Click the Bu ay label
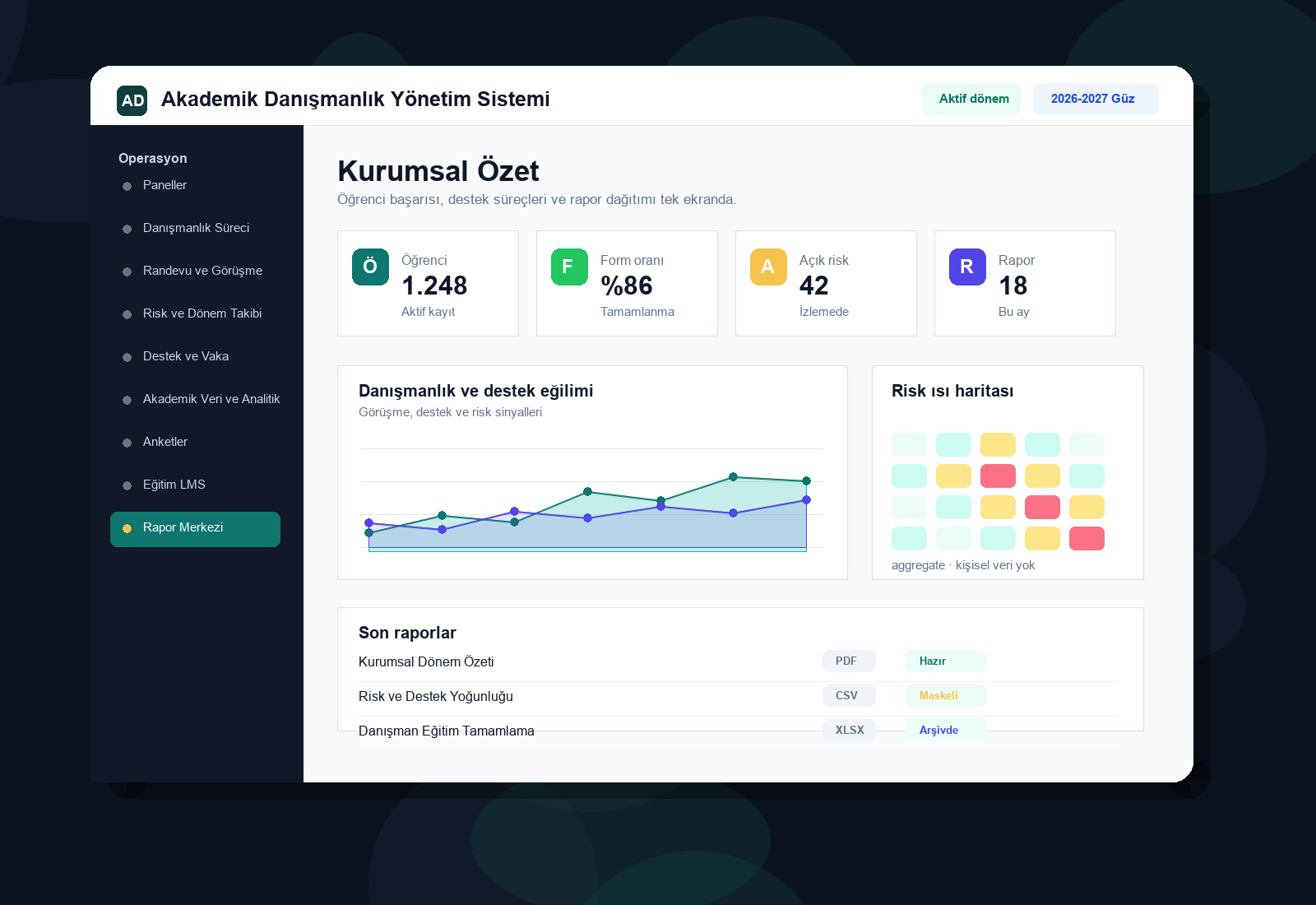Viewport: 1316px width, 905px height. pos(1013,312)
